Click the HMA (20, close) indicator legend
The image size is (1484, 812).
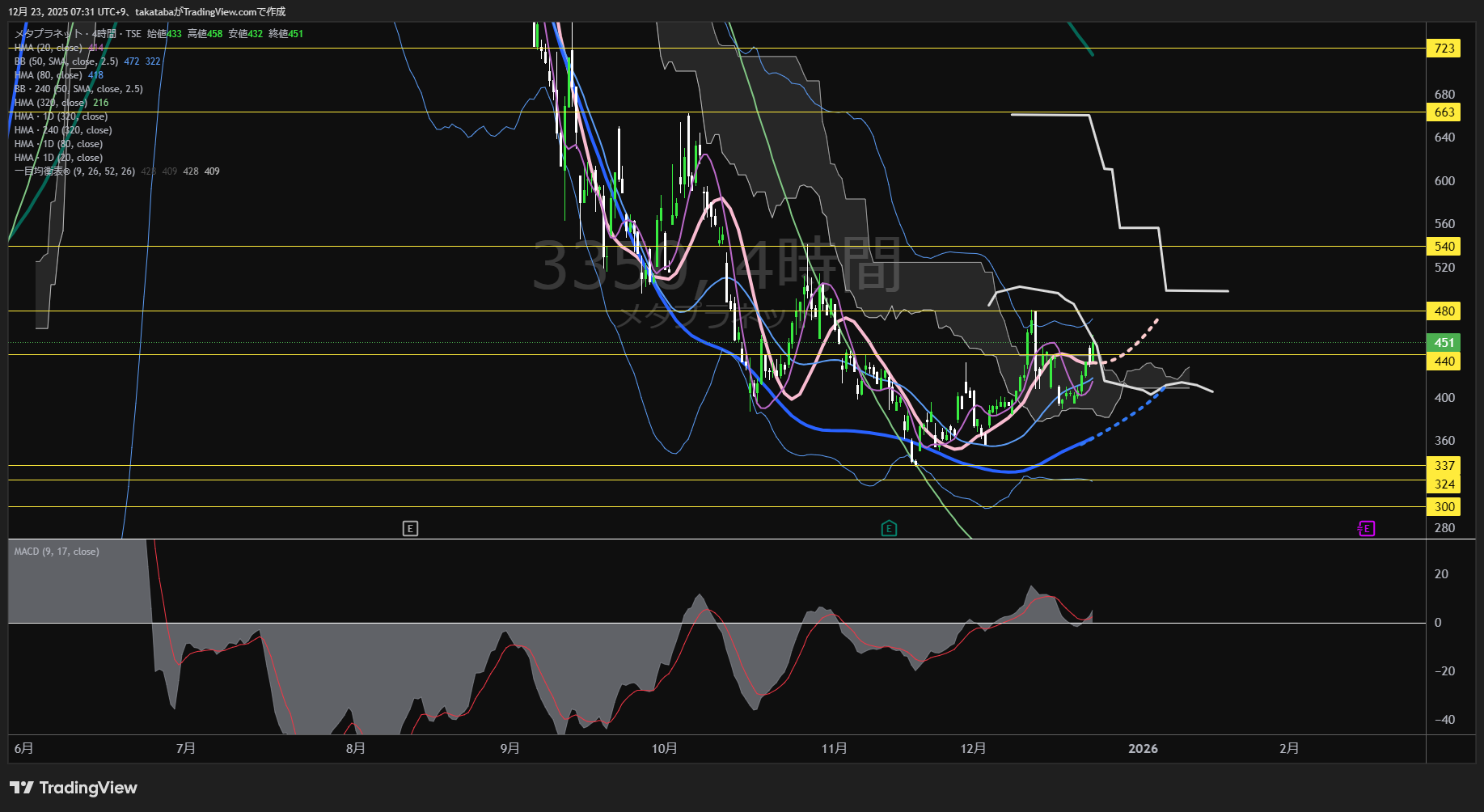(x=49, y=48)
